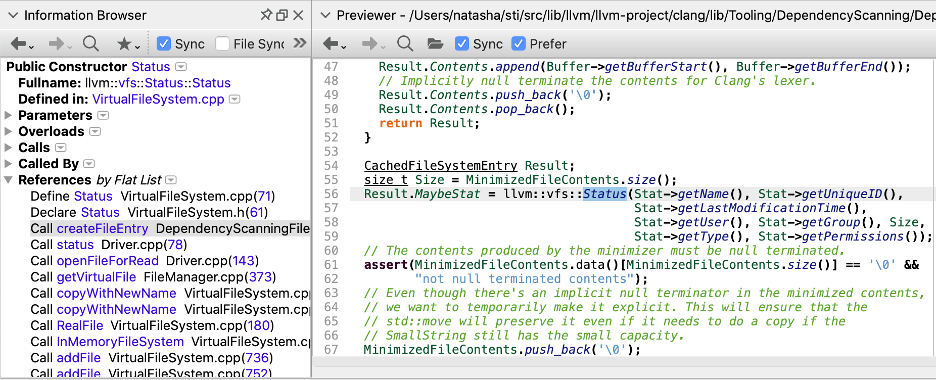Open dropdown next to Defined in VirtualFileSystem.cpp
Image resolution: width=936 pixels, height=380 pixels.
[235, 100]
